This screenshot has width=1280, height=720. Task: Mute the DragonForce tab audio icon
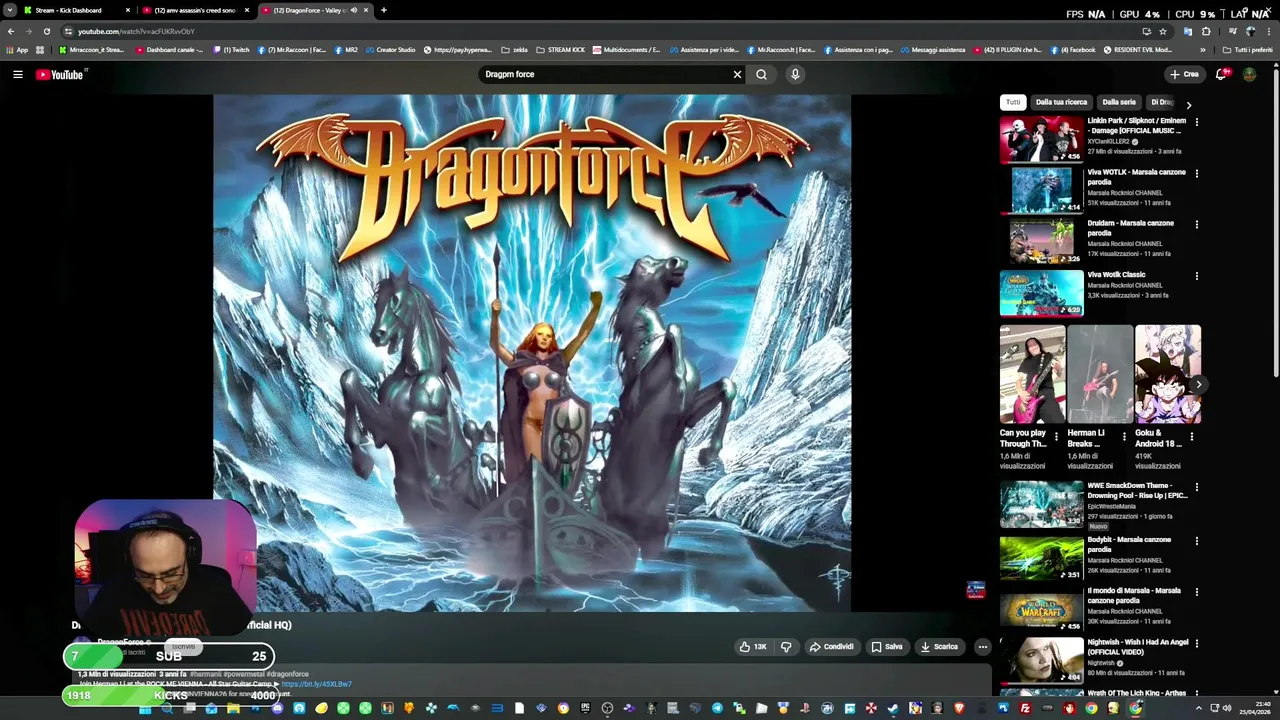(x=353, y=10)
